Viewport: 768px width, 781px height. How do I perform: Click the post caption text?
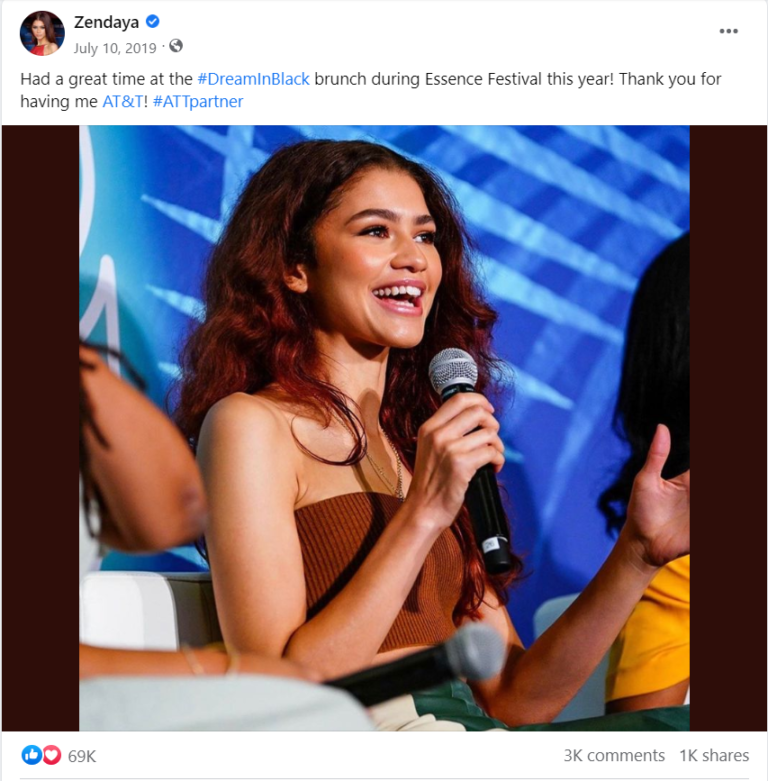(371, 90)
